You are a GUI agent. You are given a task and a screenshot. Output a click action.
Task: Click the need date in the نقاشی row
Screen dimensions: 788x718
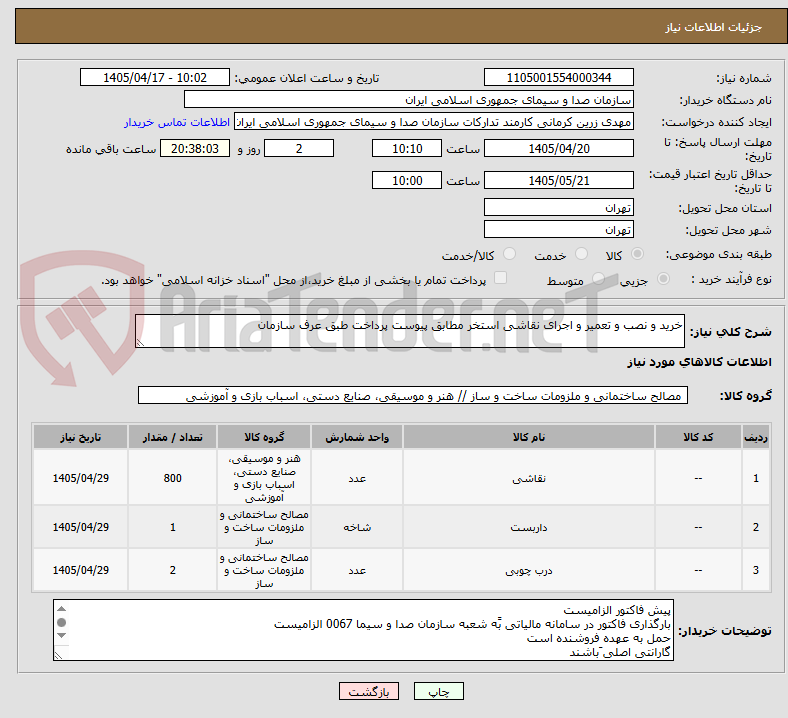tap(80, 478)
